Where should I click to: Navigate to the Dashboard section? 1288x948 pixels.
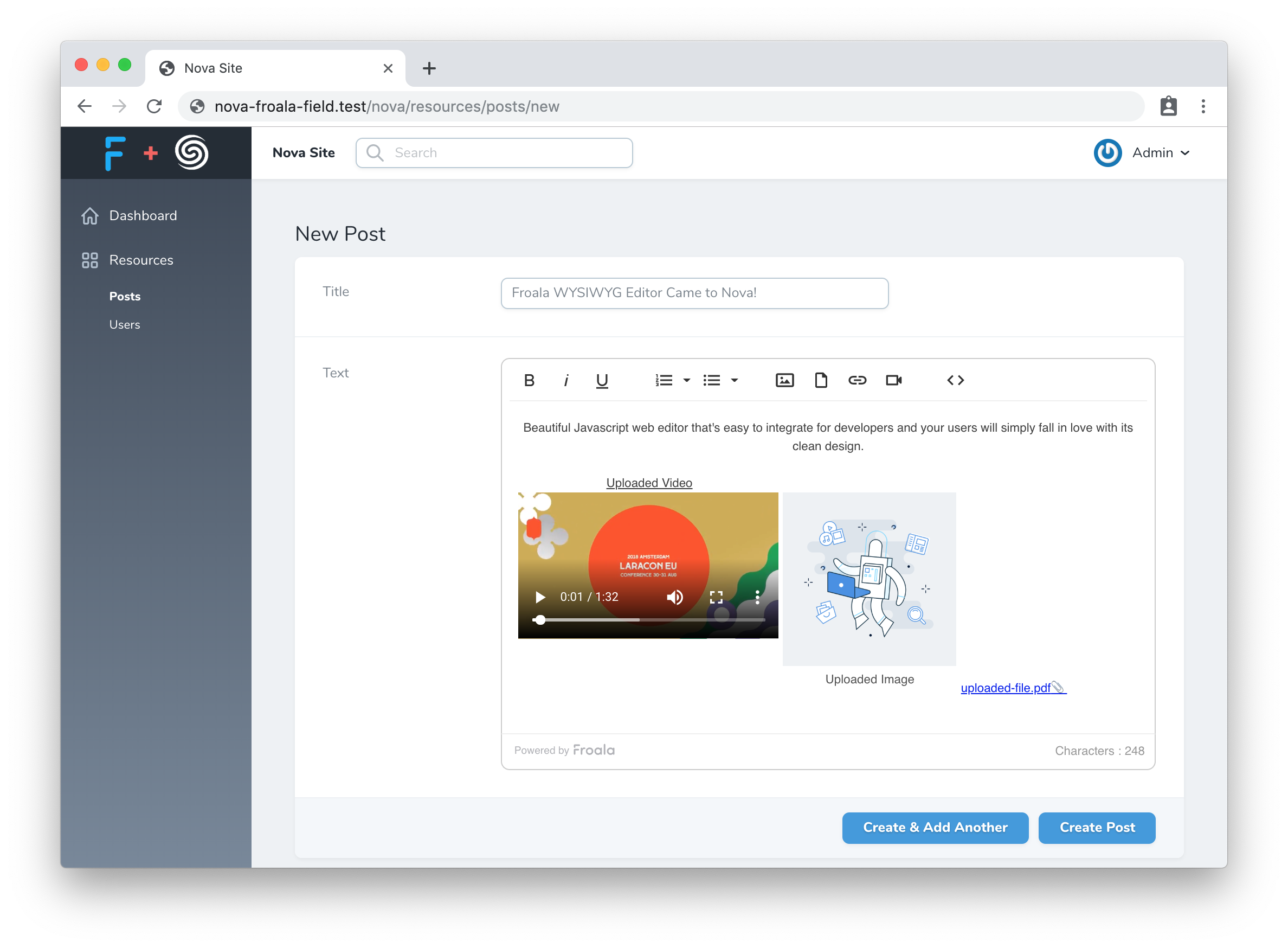[x=142, y=215]
